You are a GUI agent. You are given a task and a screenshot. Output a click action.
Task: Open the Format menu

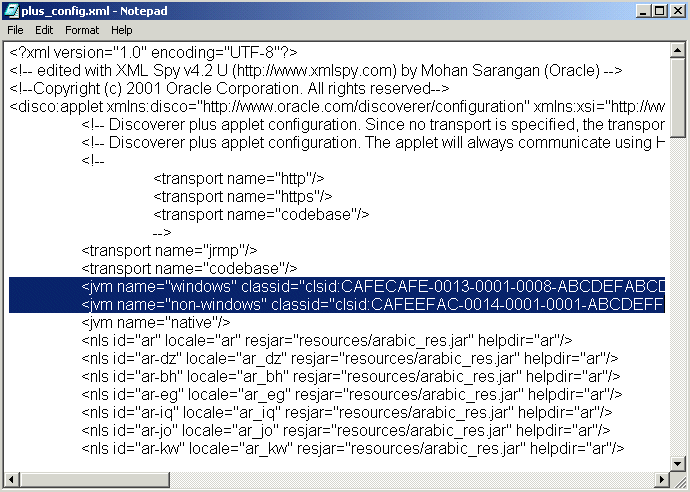tap(82, 30)
